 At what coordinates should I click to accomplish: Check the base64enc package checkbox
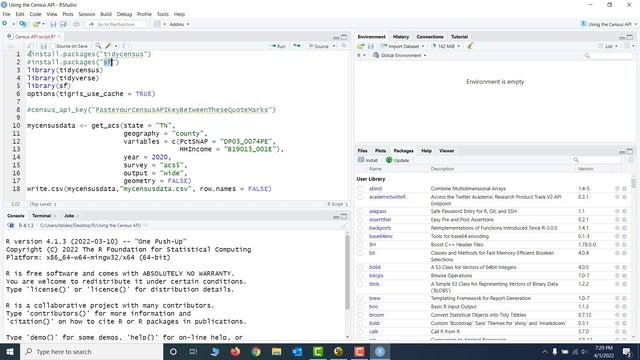360,236
